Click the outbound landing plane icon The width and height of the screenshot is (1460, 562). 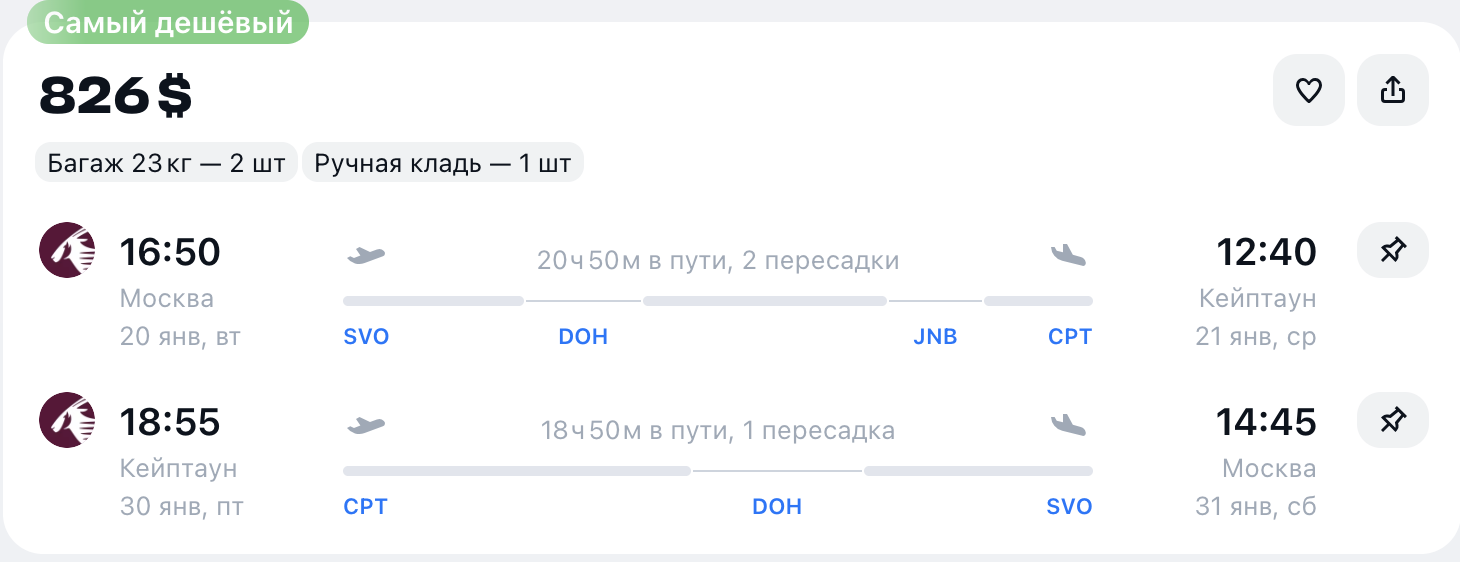(1068, 254)
